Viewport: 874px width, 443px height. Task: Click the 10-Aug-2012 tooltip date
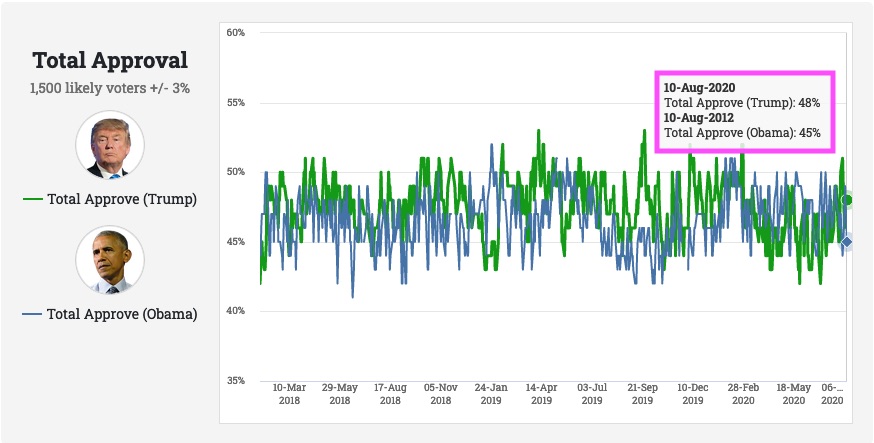699,118
